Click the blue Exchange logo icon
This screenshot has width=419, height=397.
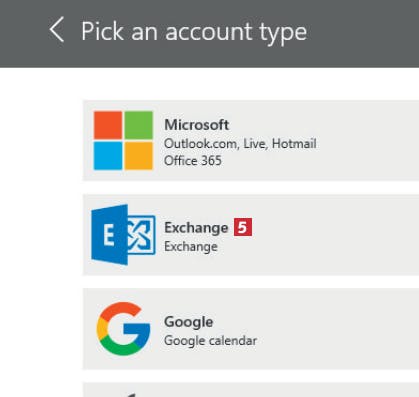click(123, 235)
